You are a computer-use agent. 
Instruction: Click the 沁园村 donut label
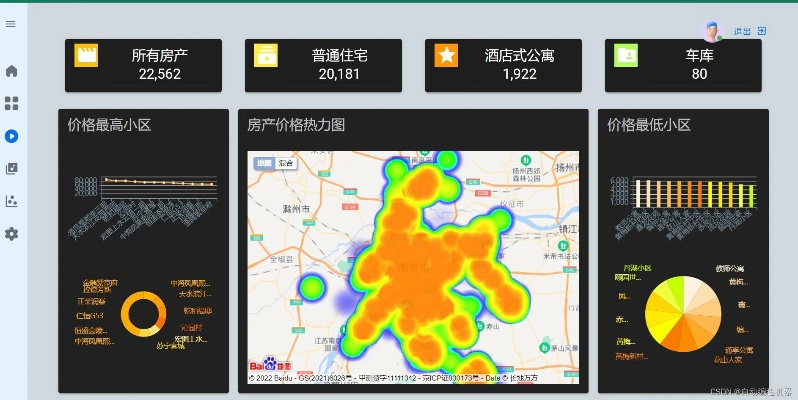[192, 328]
